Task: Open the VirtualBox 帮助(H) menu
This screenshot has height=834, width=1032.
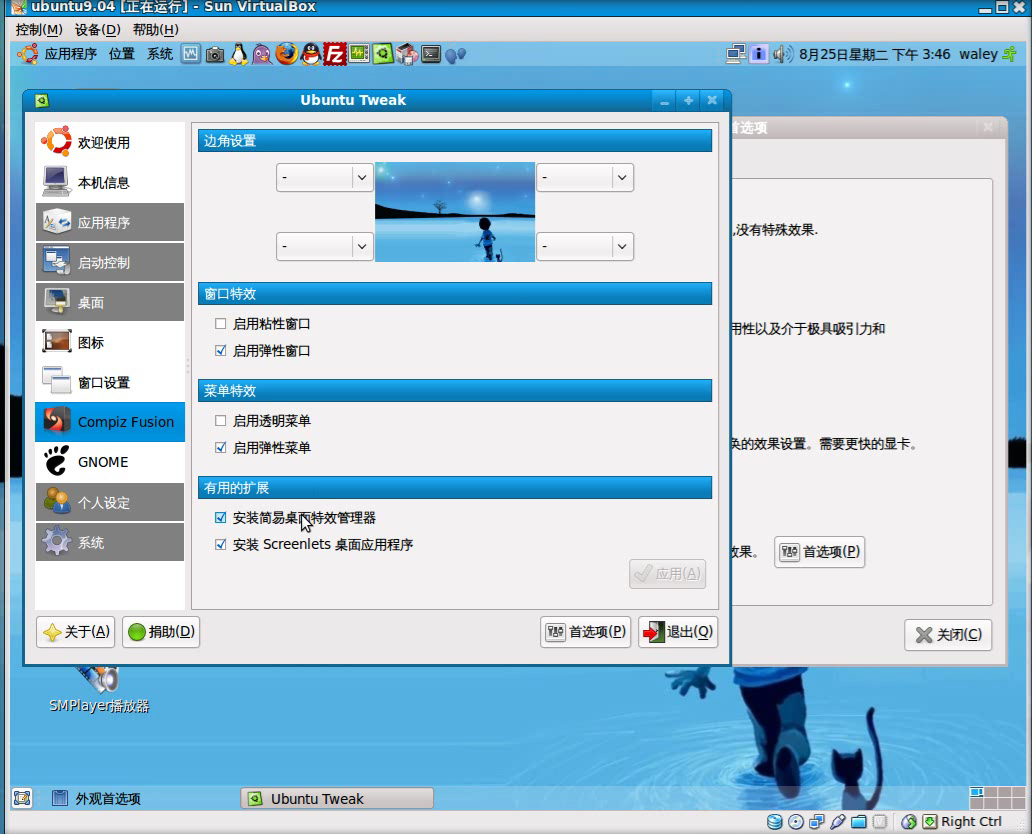Action: point(155,30)
